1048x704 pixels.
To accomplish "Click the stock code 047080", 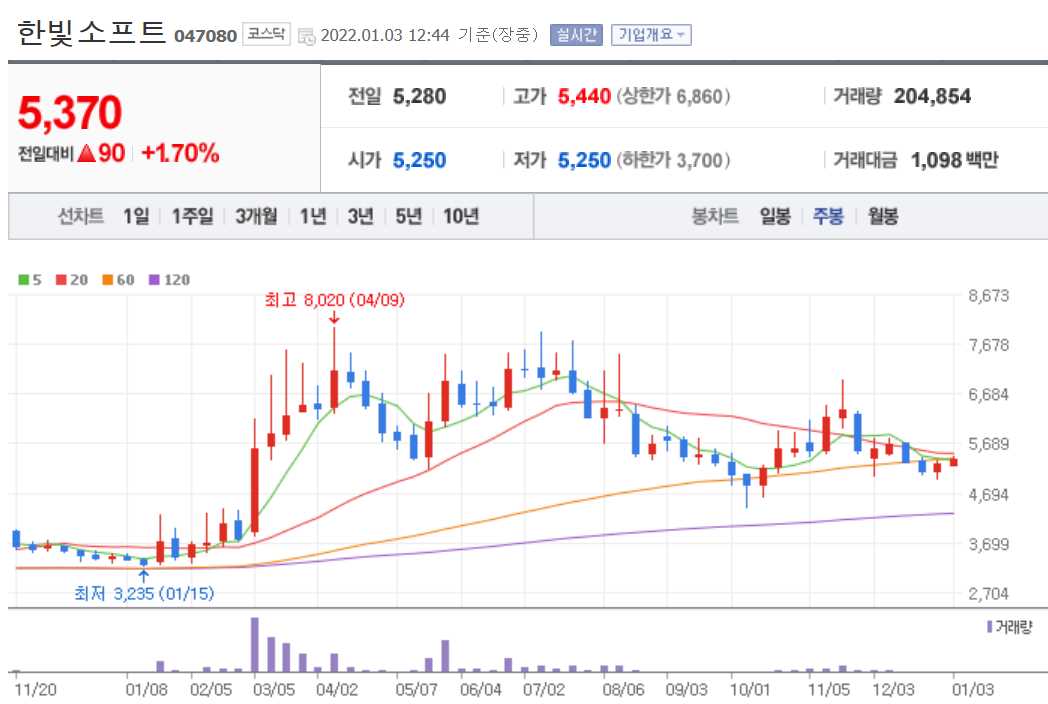I will 208,33.
